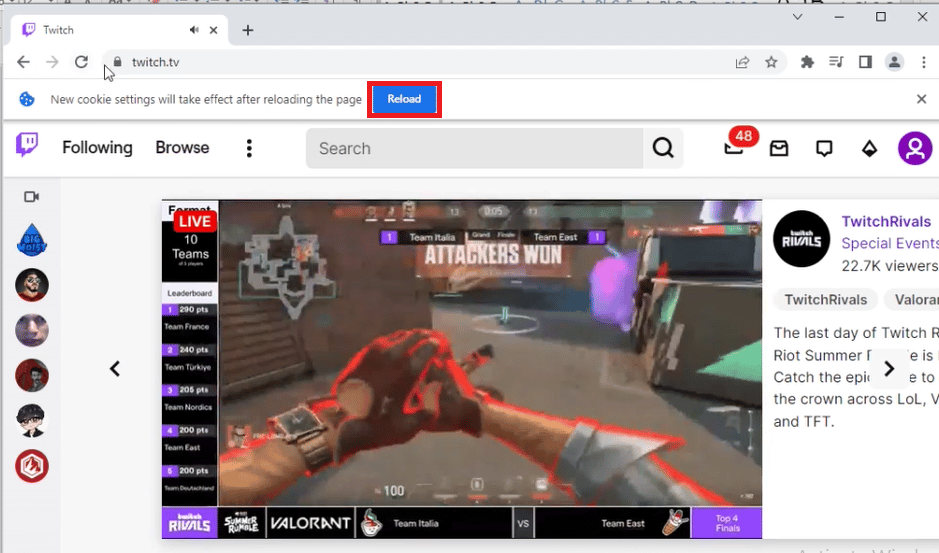Click the followed channels camera icon
The width and height of the screenshot is (939, 553).
32,197
